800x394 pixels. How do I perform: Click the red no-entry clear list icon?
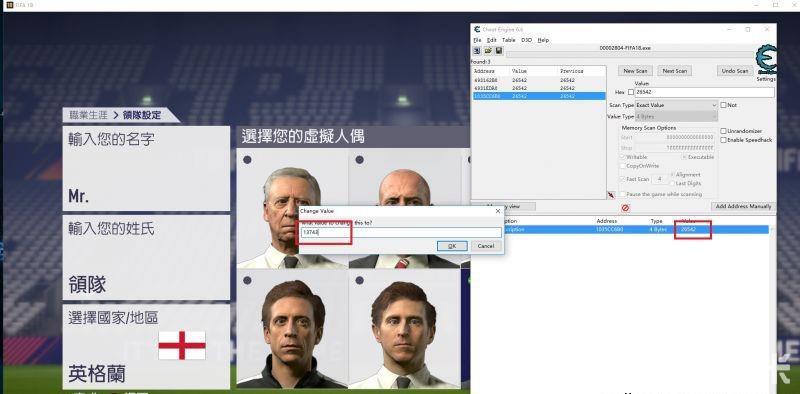pyautogui.click(x=626, y=208)
